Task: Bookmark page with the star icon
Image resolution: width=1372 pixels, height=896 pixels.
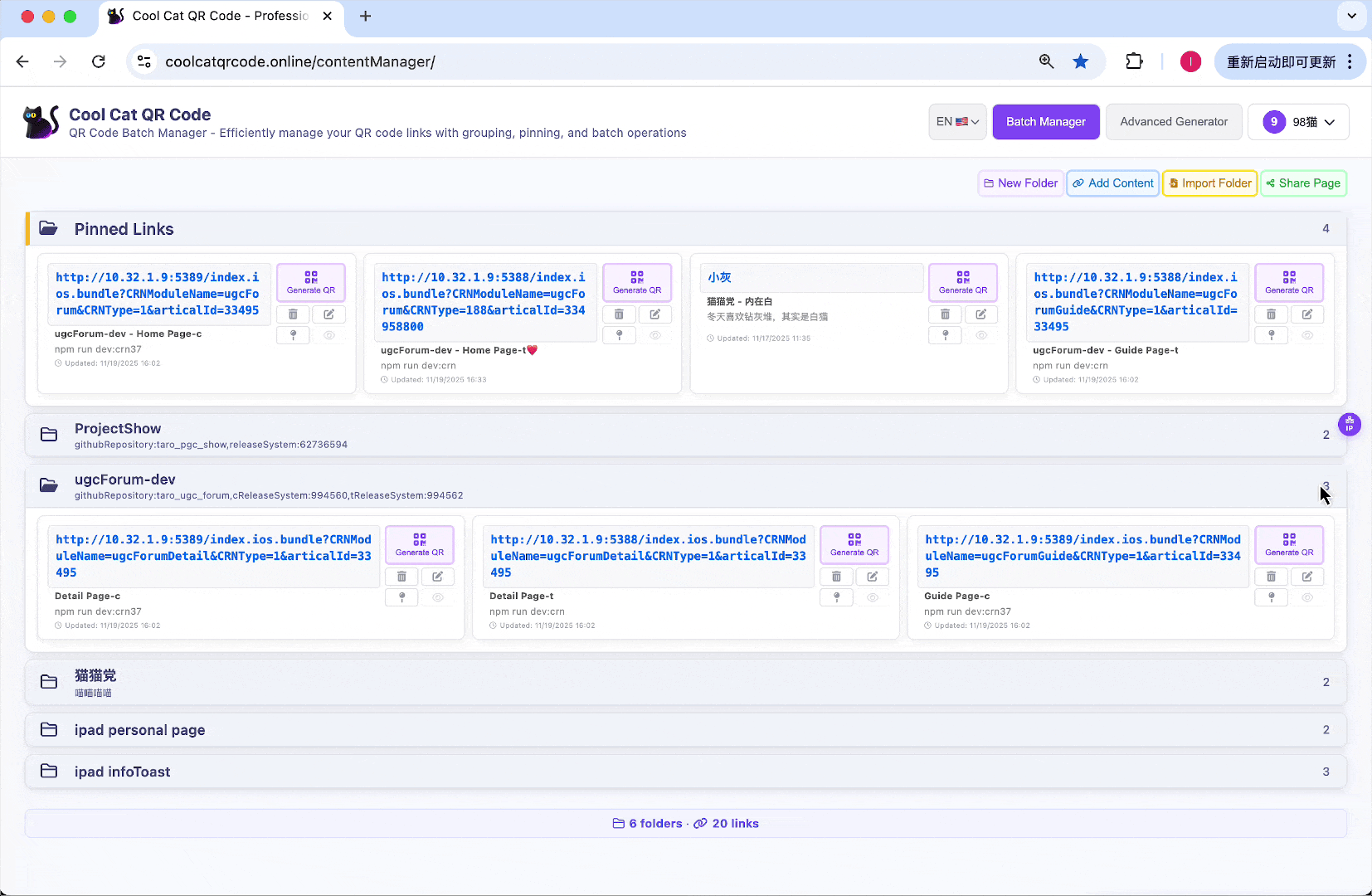Action: pyautogui.click(x=1080, y=61)
